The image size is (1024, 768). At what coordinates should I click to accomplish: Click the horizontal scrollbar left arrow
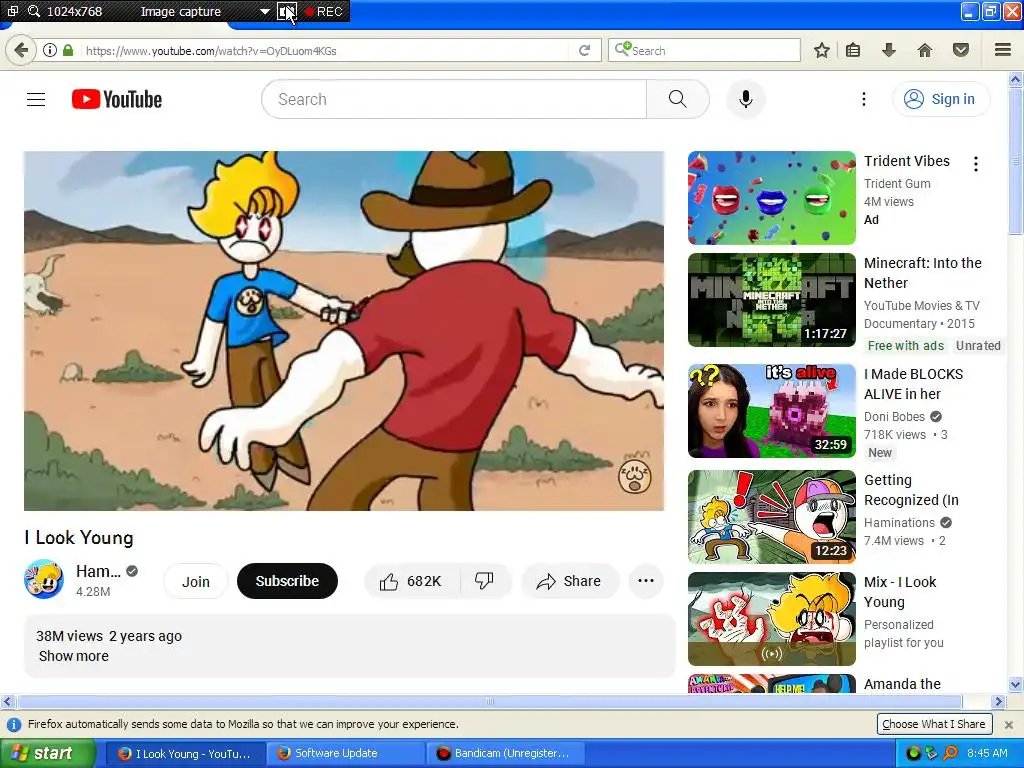tap(7, 702)
